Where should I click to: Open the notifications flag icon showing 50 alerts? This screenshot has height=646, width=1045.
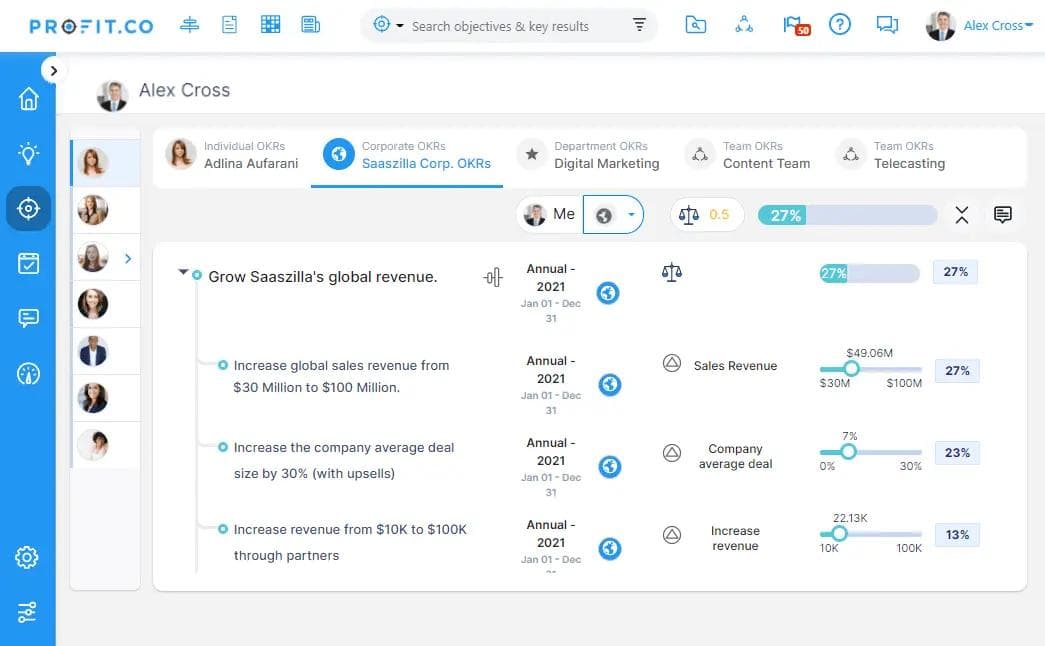789,25
